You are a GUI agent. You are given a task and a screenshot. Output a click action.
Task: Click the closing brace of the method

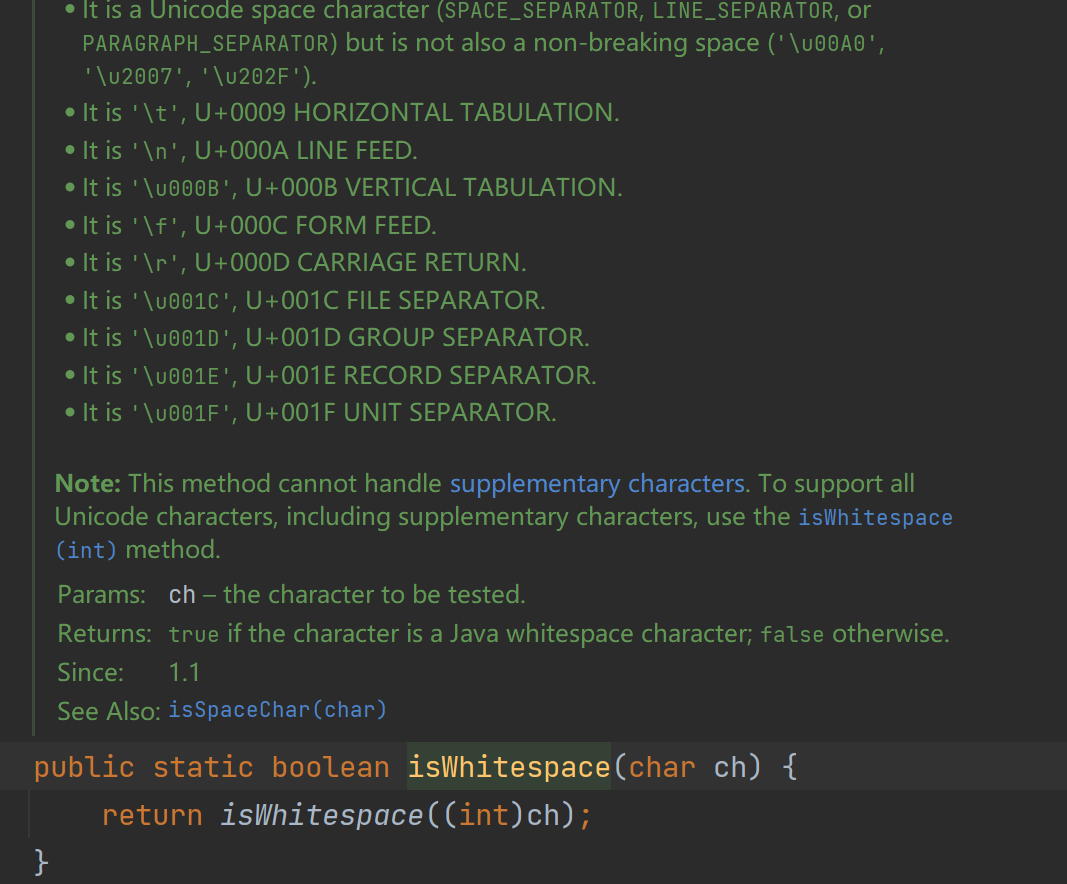(x=41, y=860)
